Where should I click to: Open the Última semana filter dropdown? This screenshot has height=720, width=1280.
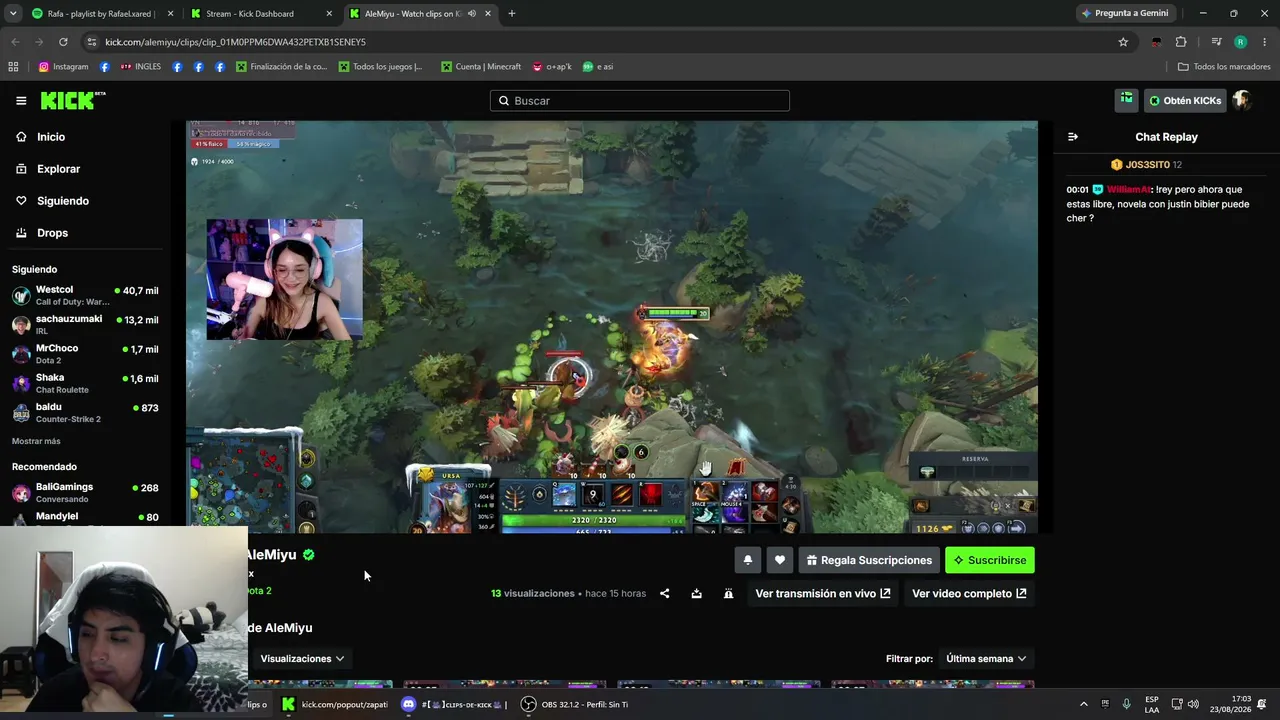coord(986,658)
